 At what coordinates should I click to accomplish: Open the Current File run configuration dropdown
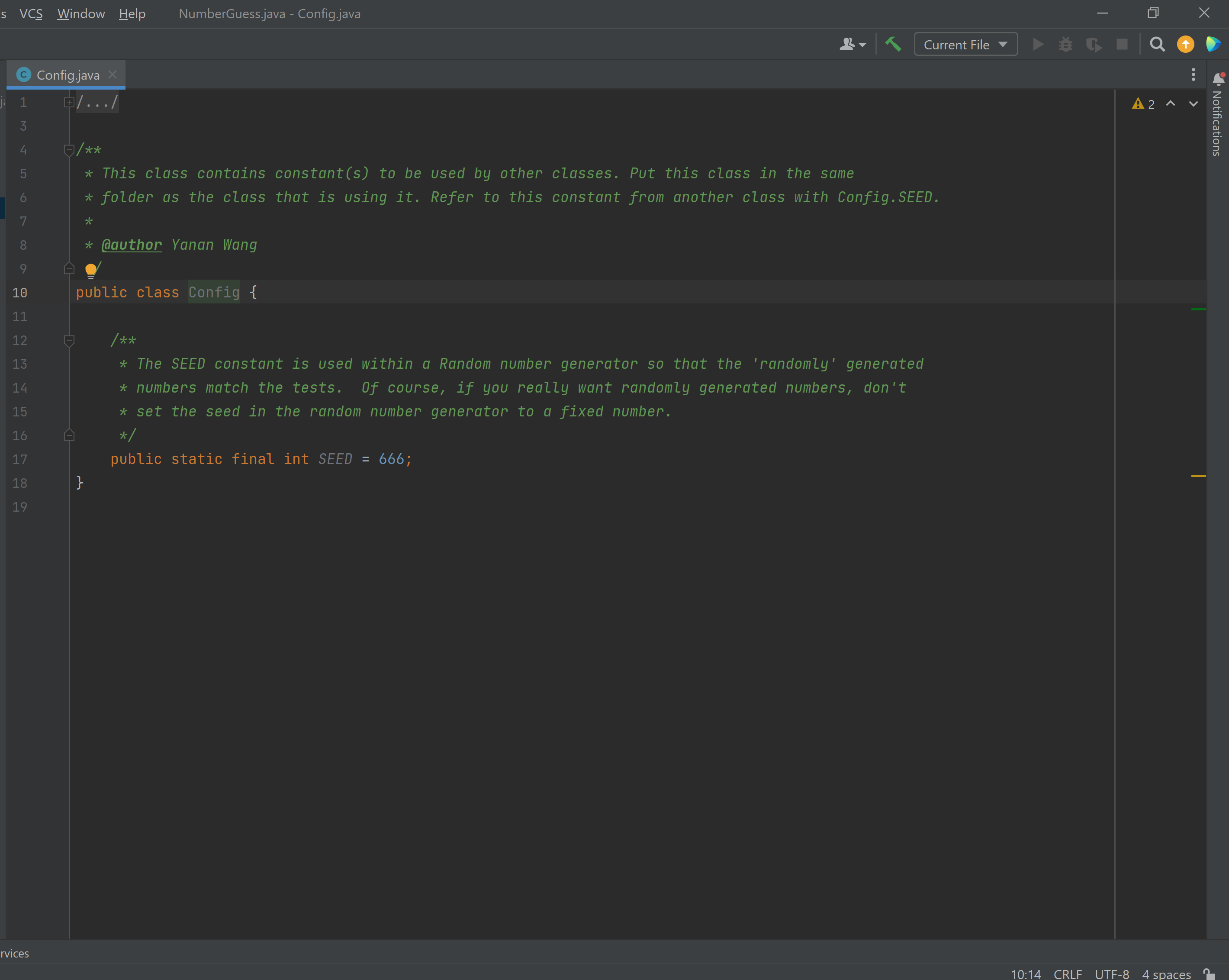coord(965,45)
